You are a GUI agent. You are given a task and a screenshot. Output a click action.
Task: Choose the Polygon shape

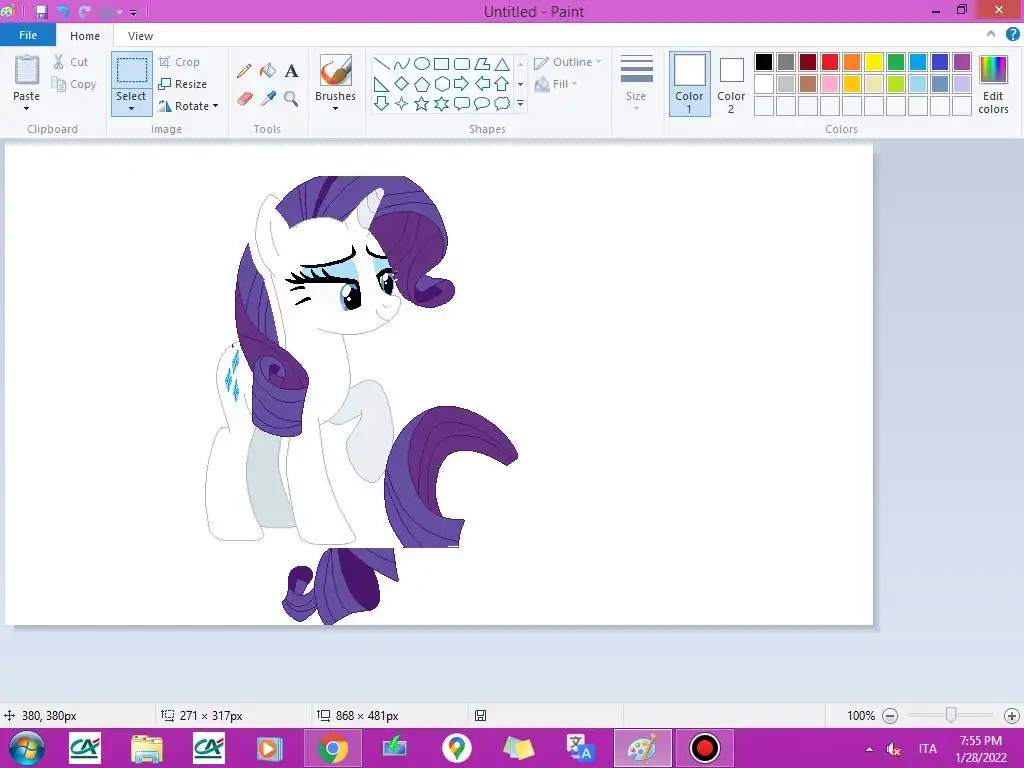(x=482, y=64)
